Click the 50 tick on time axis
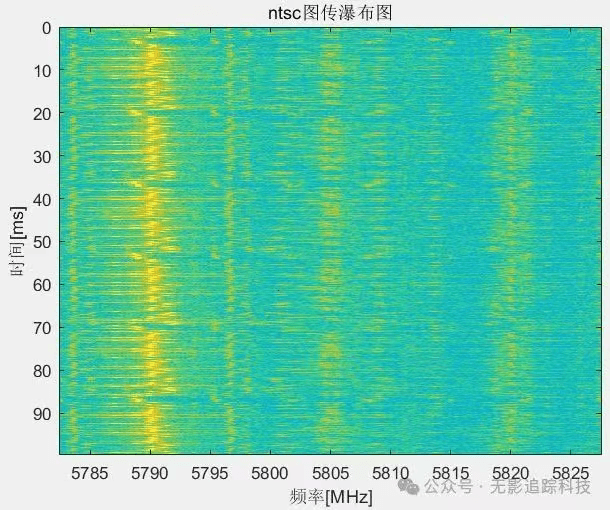Viewport: 610px width, 510px height. pyautogui.click(x=43, y=242)
